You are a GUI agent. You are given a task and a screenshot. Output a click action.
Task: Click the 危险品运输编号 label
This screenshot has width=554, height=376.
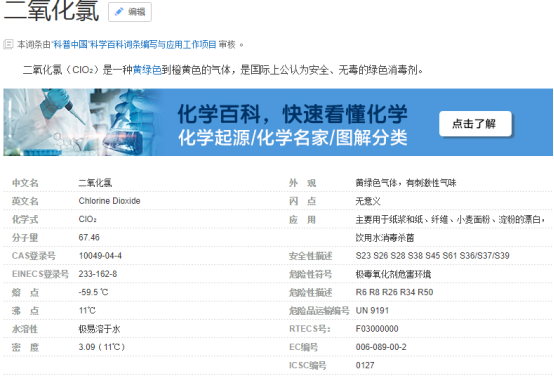click(x=319, y=311)
